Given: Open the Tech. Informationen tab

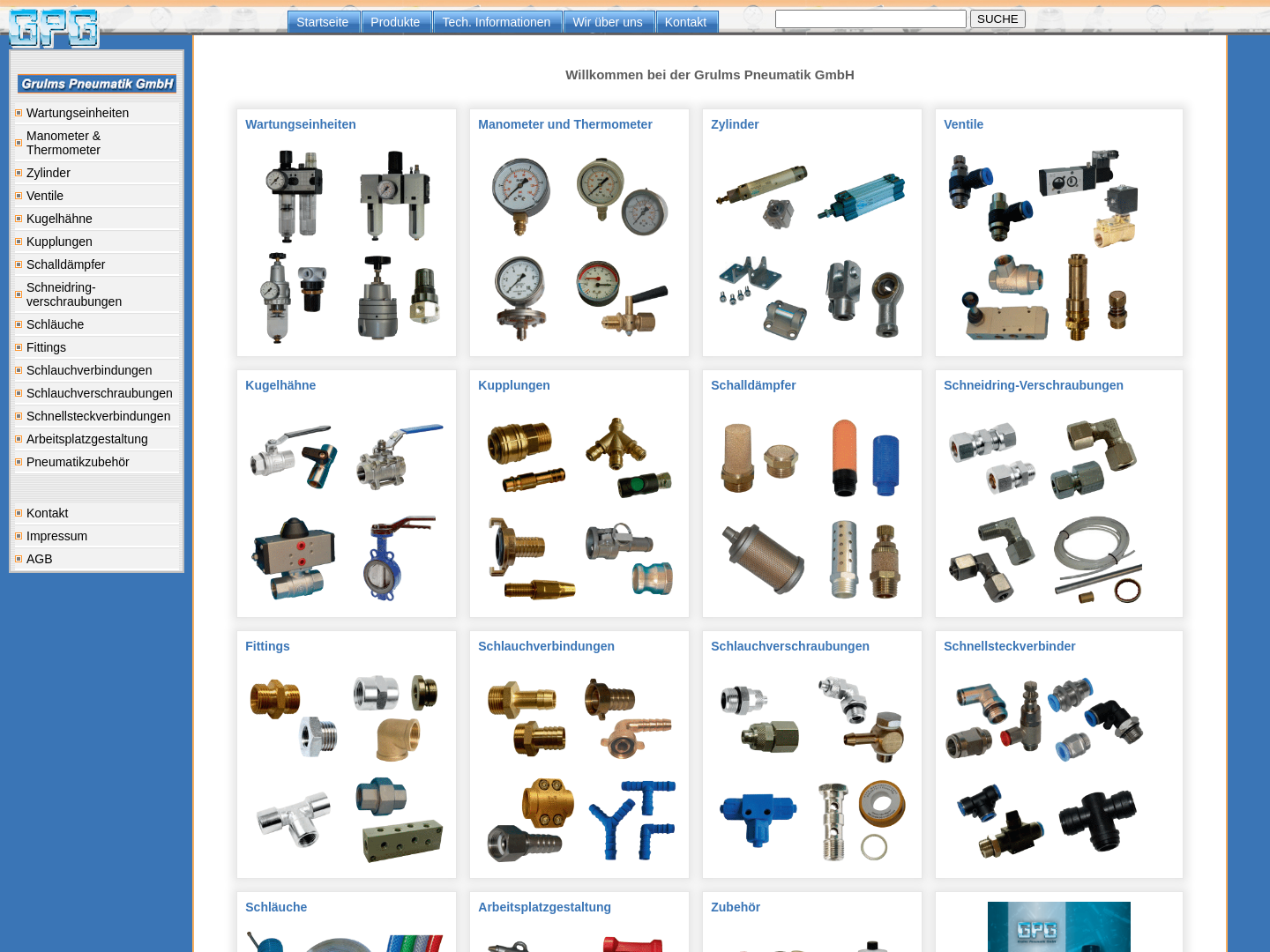Looking at the screenshot, I should click(x=497, y=22).
